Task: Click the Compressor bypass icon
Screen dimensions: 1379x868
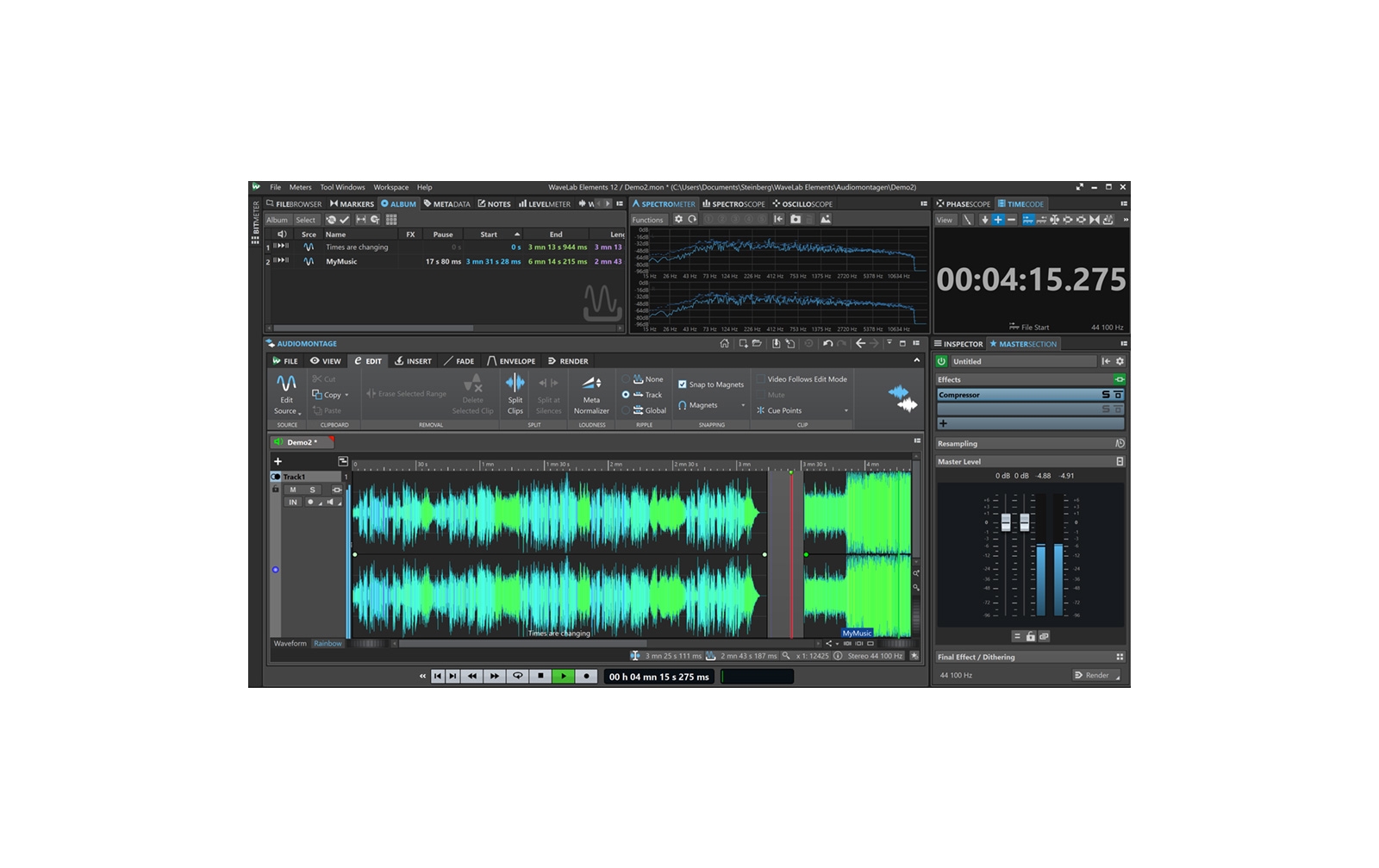Action: [x=1118, y=395]
